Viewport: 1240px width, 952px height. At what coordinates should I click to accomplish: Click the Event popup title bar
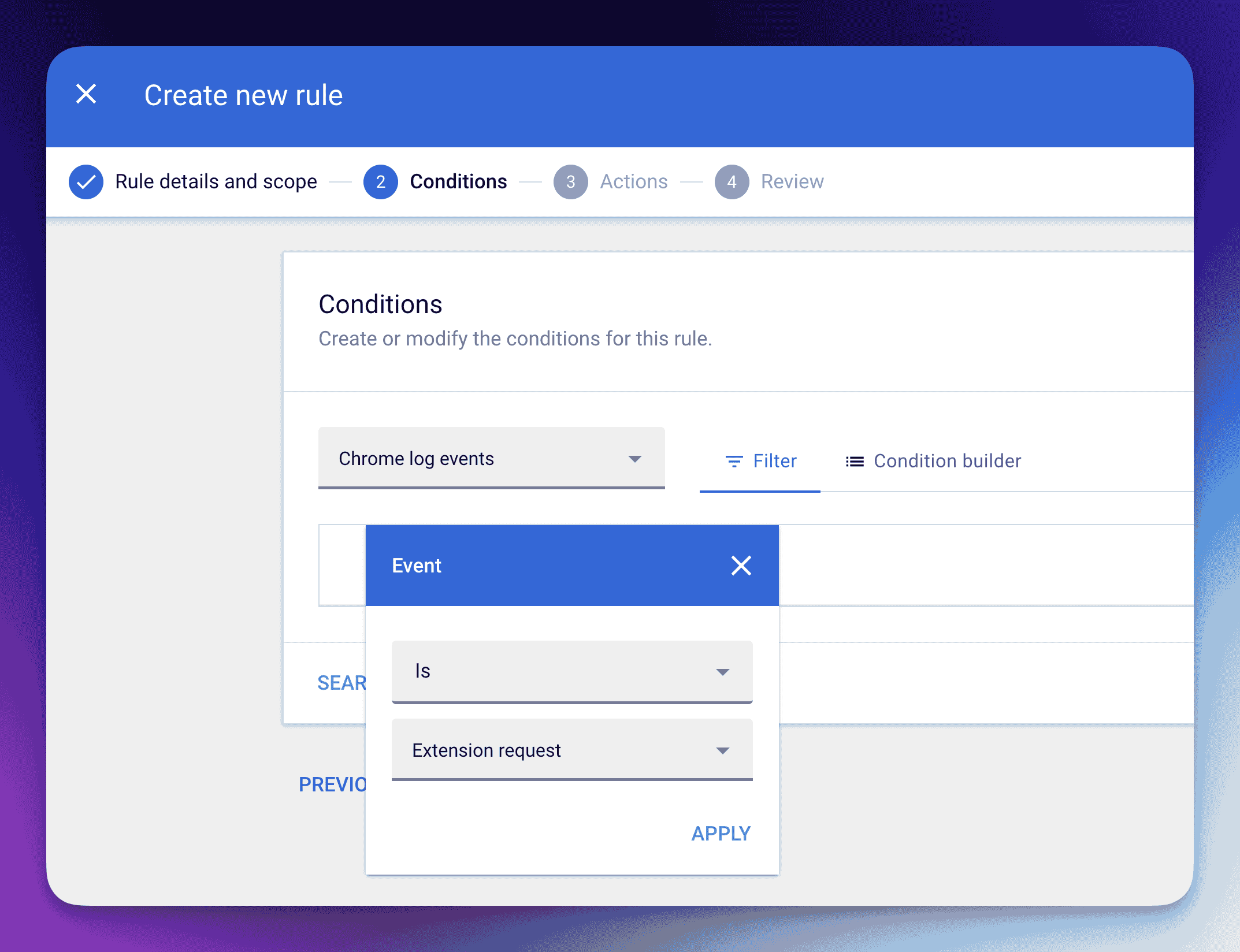coord(417,566)
